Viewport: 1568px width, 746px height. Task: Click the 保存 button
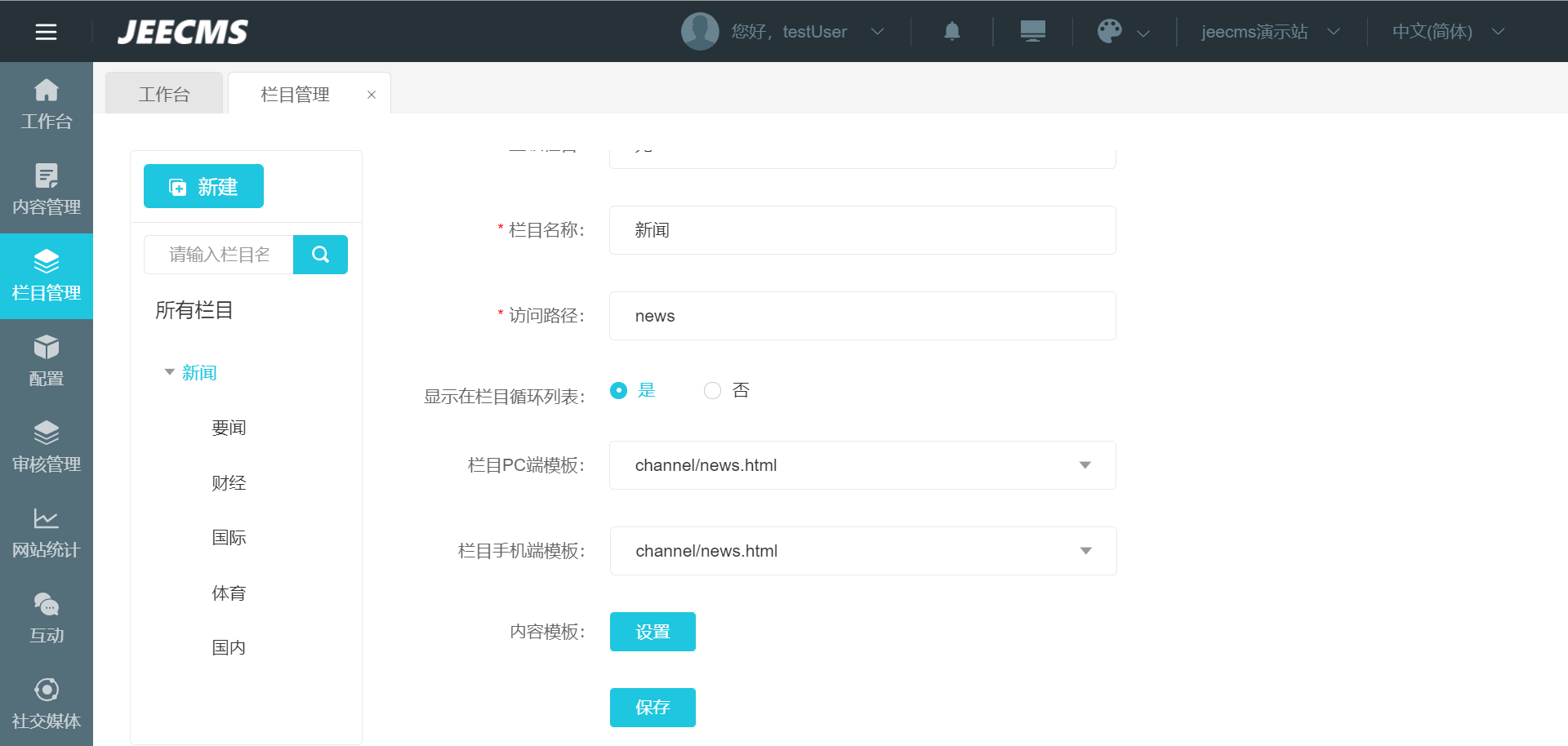pos(653,708)
